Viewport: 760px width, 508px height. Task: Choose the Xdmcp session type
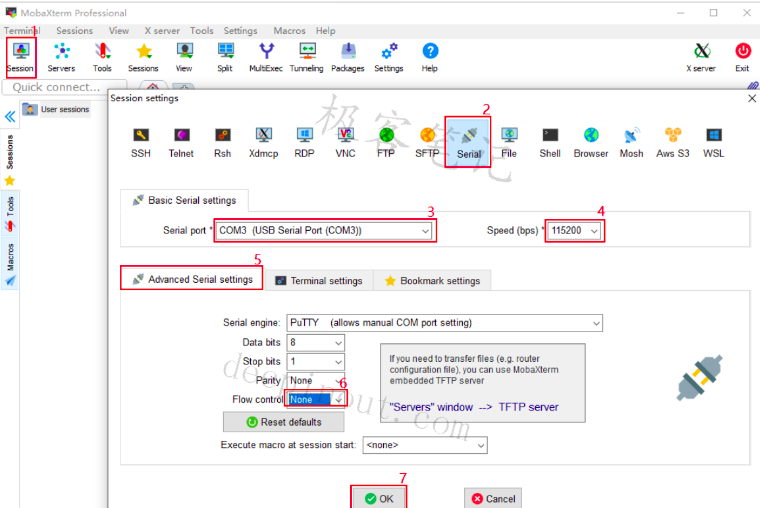[264, 143]
